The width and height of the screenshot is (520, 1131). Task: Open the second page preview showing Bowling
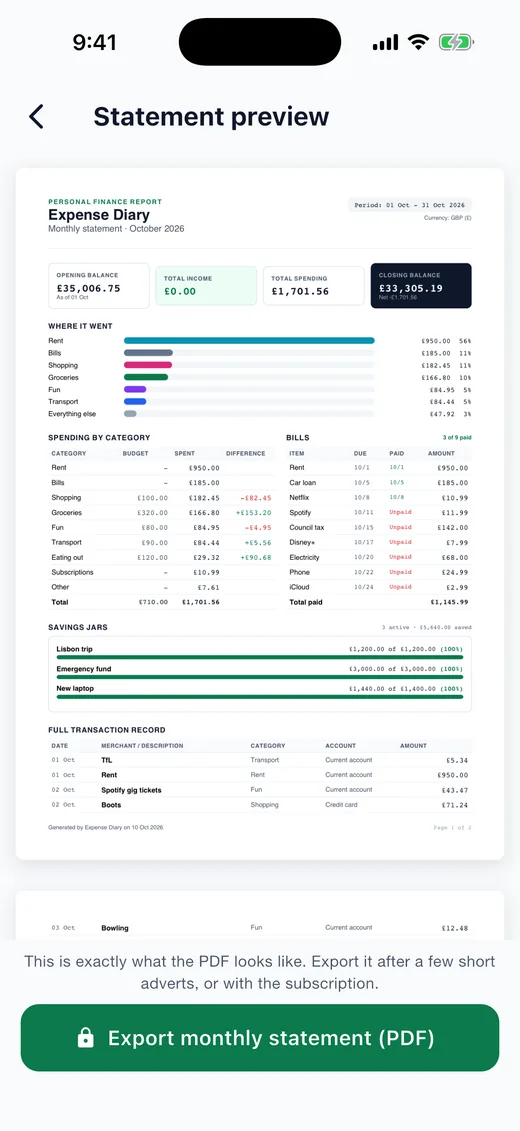(x=260, y=915)
